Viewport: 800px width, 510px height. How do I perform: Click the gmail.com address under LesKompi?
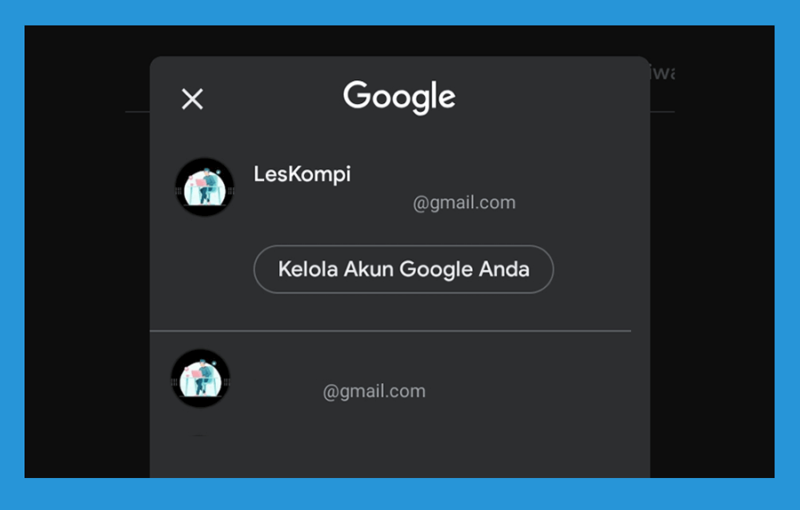pyautogui.click(x=464, y=202)
